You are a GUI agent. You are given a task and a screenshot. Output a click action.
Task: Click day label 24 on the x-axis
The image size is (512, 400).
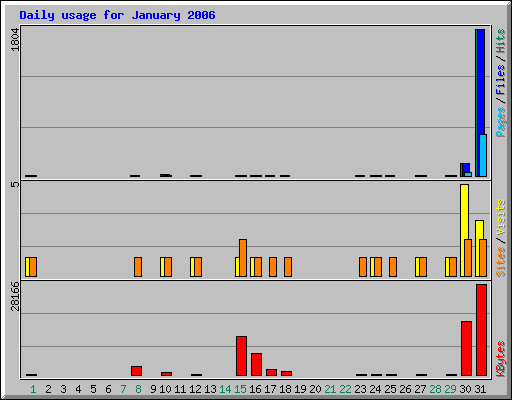click(375, 389)
